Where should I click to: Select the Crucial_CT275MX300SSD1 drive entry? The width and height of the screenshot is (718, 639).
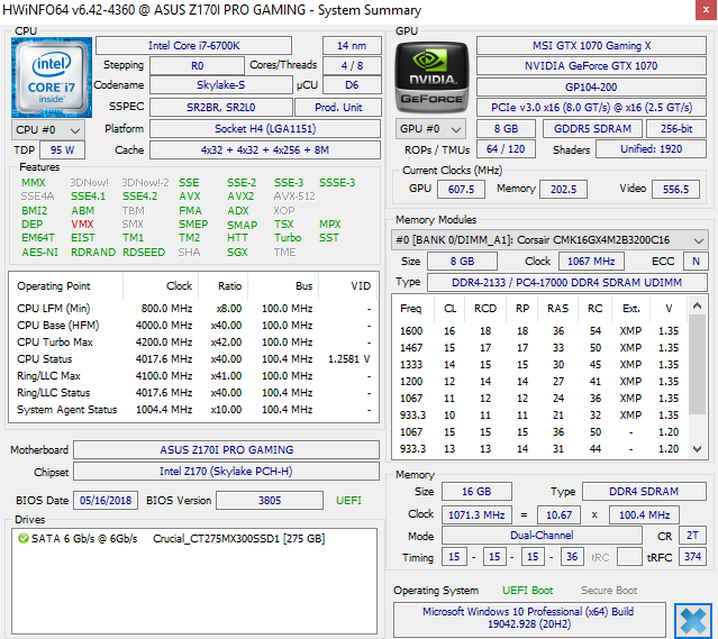(172, 539)
